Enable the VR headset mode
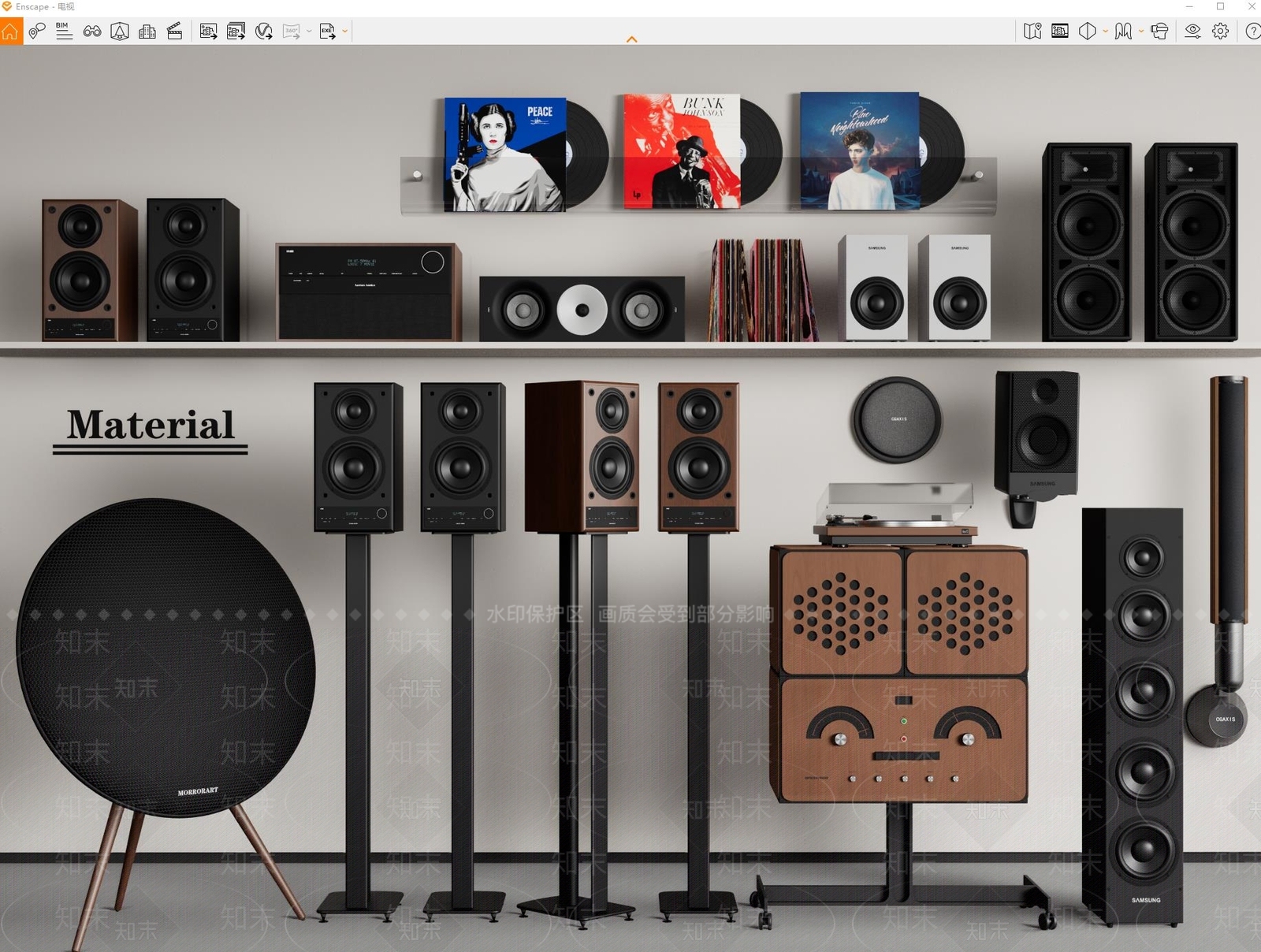 click(x=1159, y=32)
